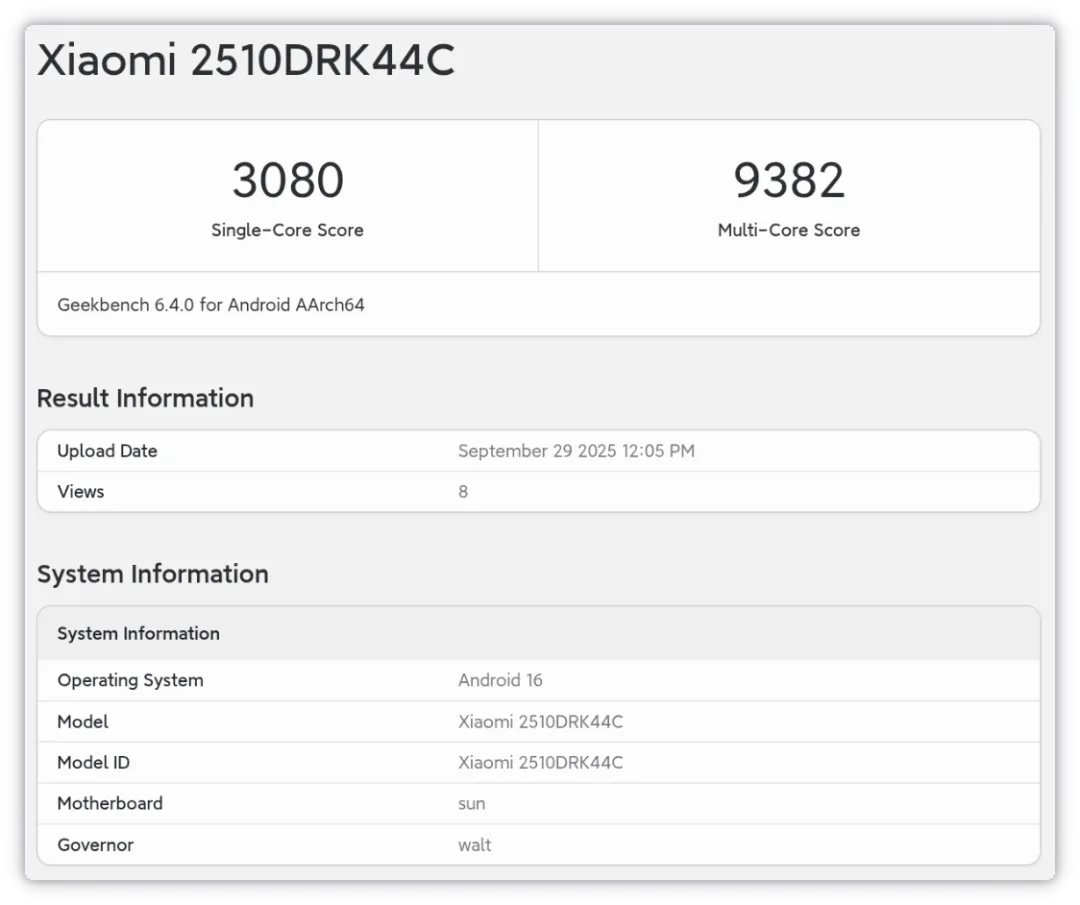The width and height of the screenshot is (1080, 905).
Task: Select the Operating System row label
Action: coord(130,681)
